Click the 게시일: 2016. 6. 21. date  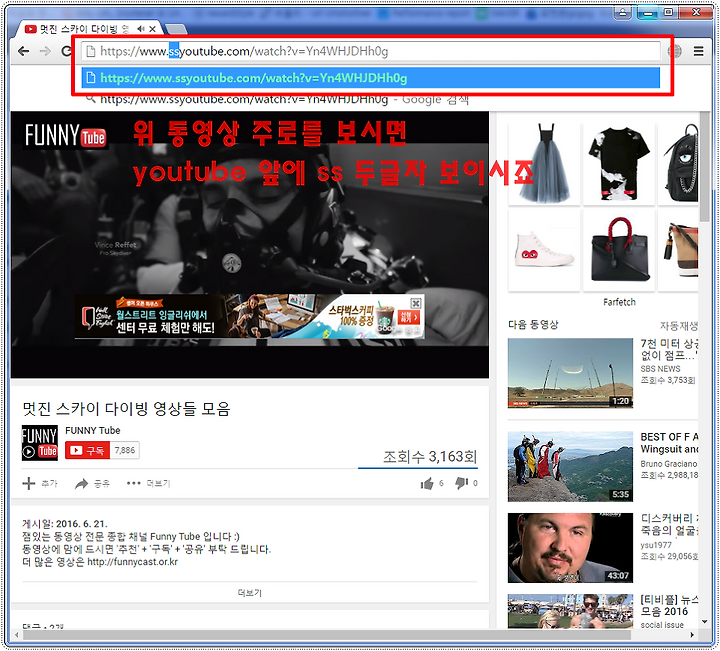click(65, 524)
